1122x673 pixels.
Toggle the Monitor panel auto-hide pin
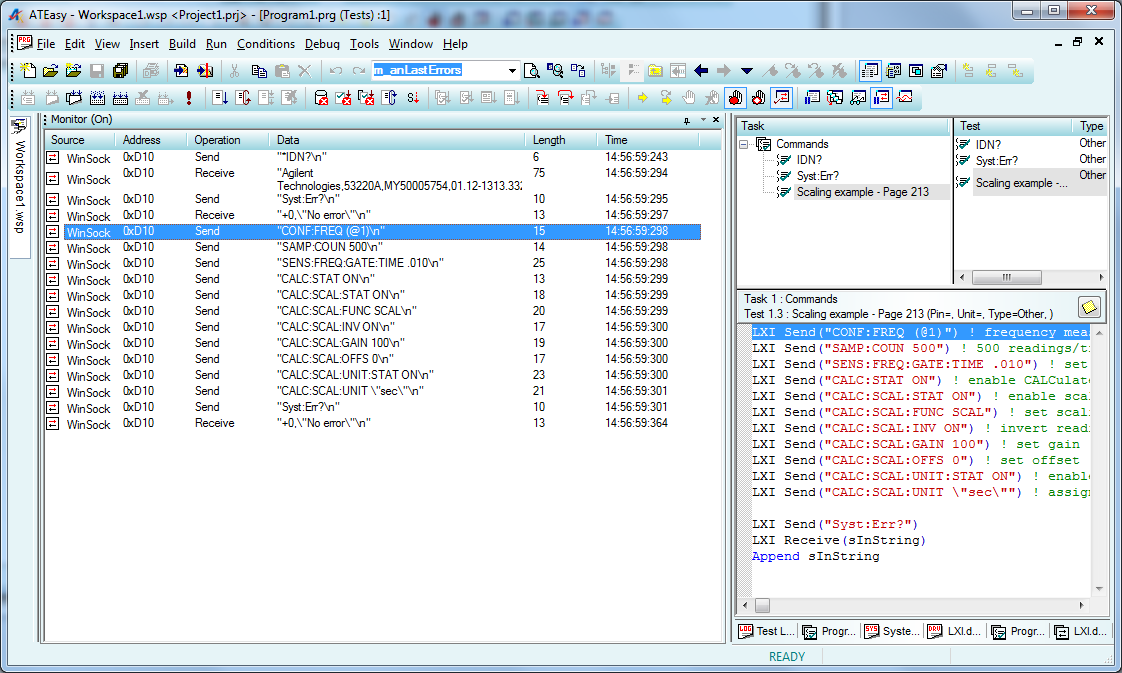[687, 120]
